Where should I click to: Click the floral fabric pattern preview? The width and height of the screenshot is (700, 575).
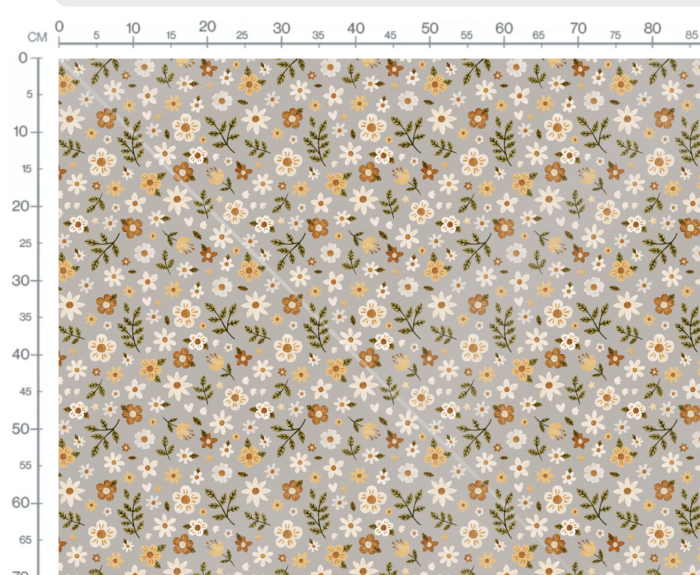click(379, 317)
